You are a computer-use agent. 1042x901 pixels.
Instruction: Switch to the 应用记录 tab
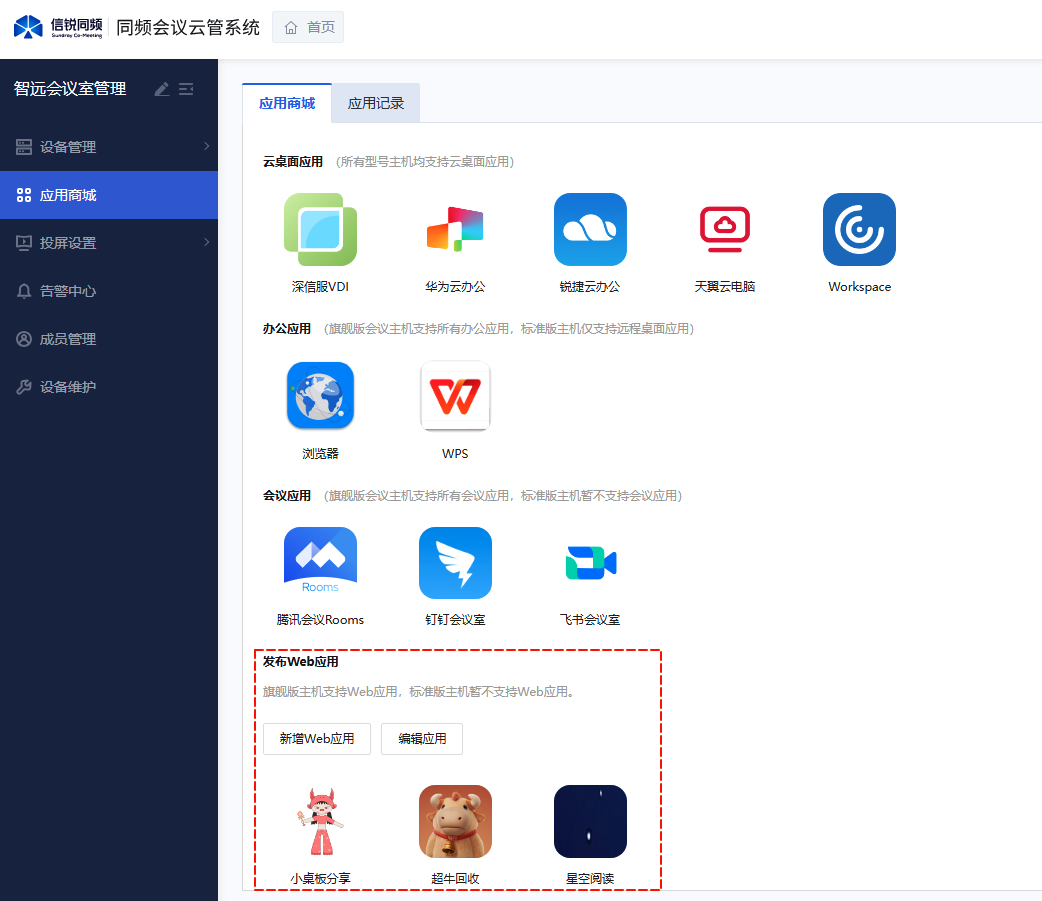pos(376,103)
